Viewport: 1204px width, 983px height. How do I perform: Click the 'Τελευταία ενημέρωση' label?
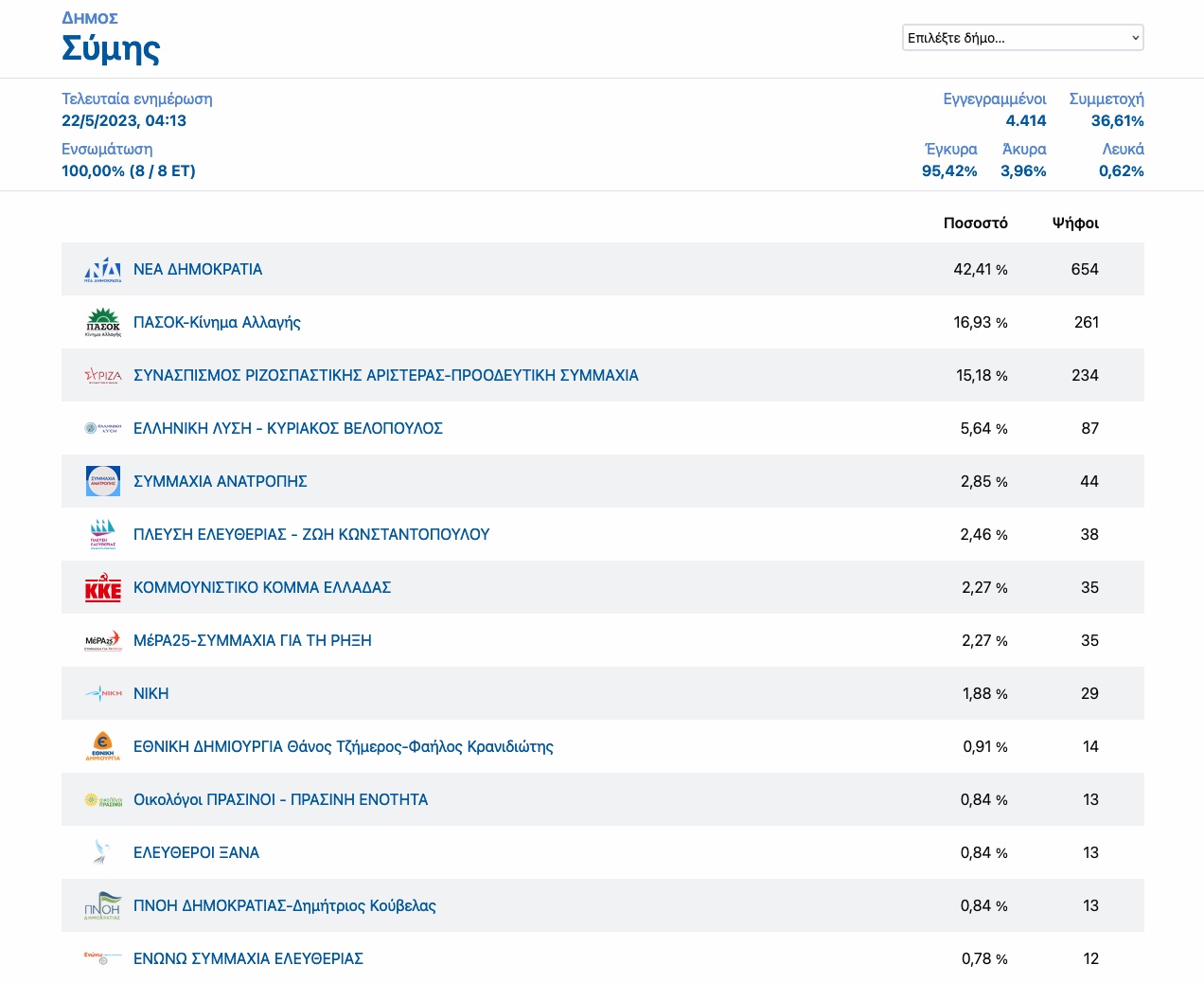pyautogui.click(x=137, y=98)
